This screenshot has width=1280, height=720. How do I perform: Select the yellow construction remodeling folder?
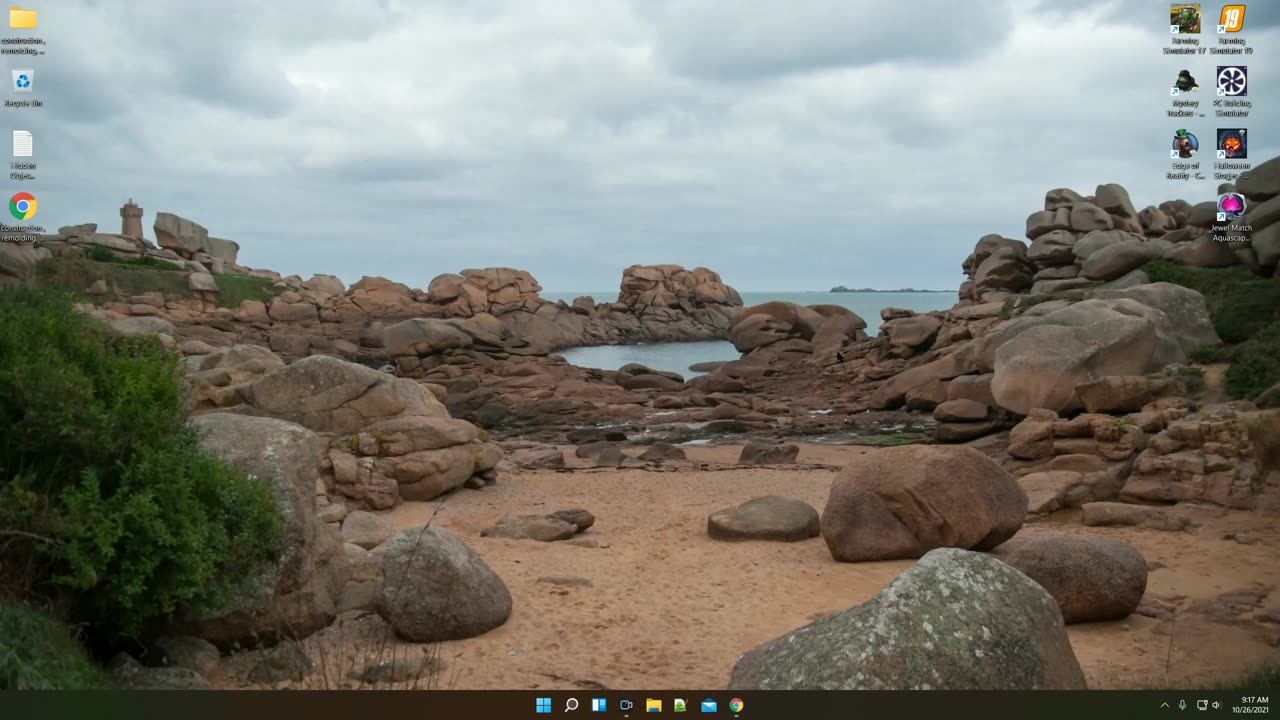tap(23, 30)
